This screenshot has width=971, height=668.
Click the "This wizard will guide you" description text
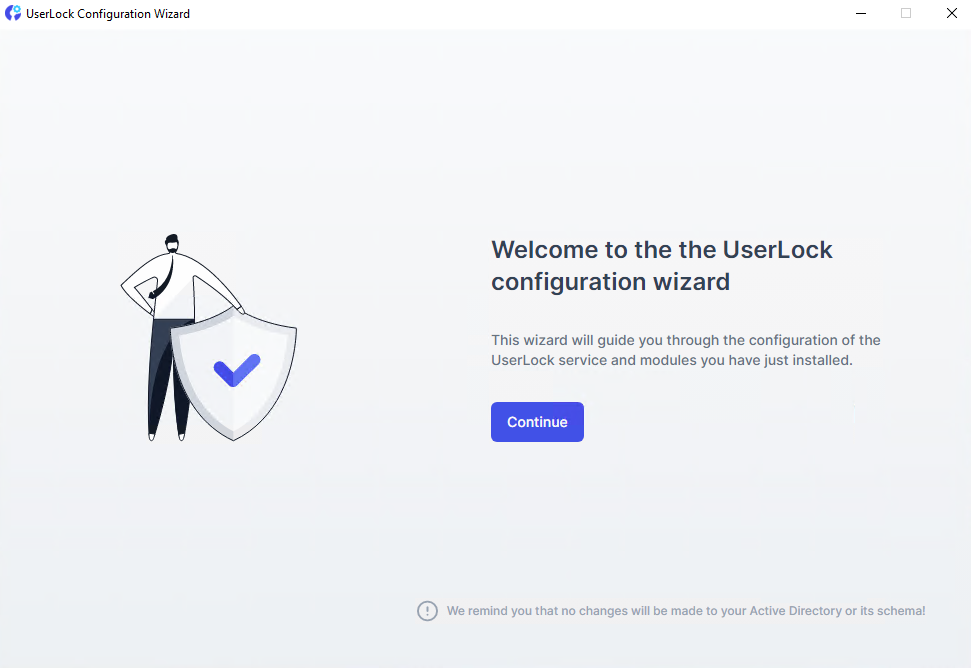click(x=686, y=350)
